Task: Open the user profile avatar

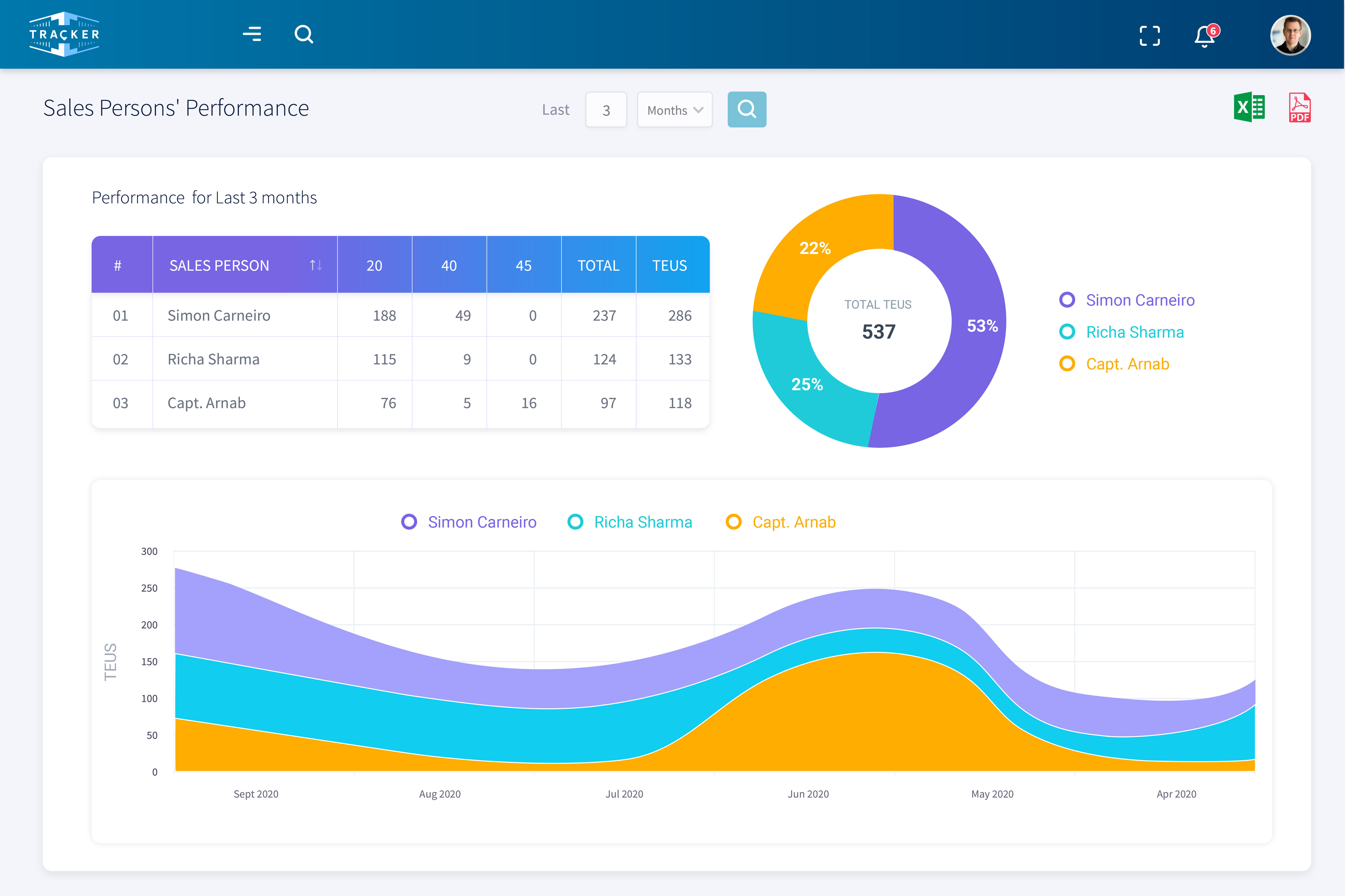Action: (1290, 35)
